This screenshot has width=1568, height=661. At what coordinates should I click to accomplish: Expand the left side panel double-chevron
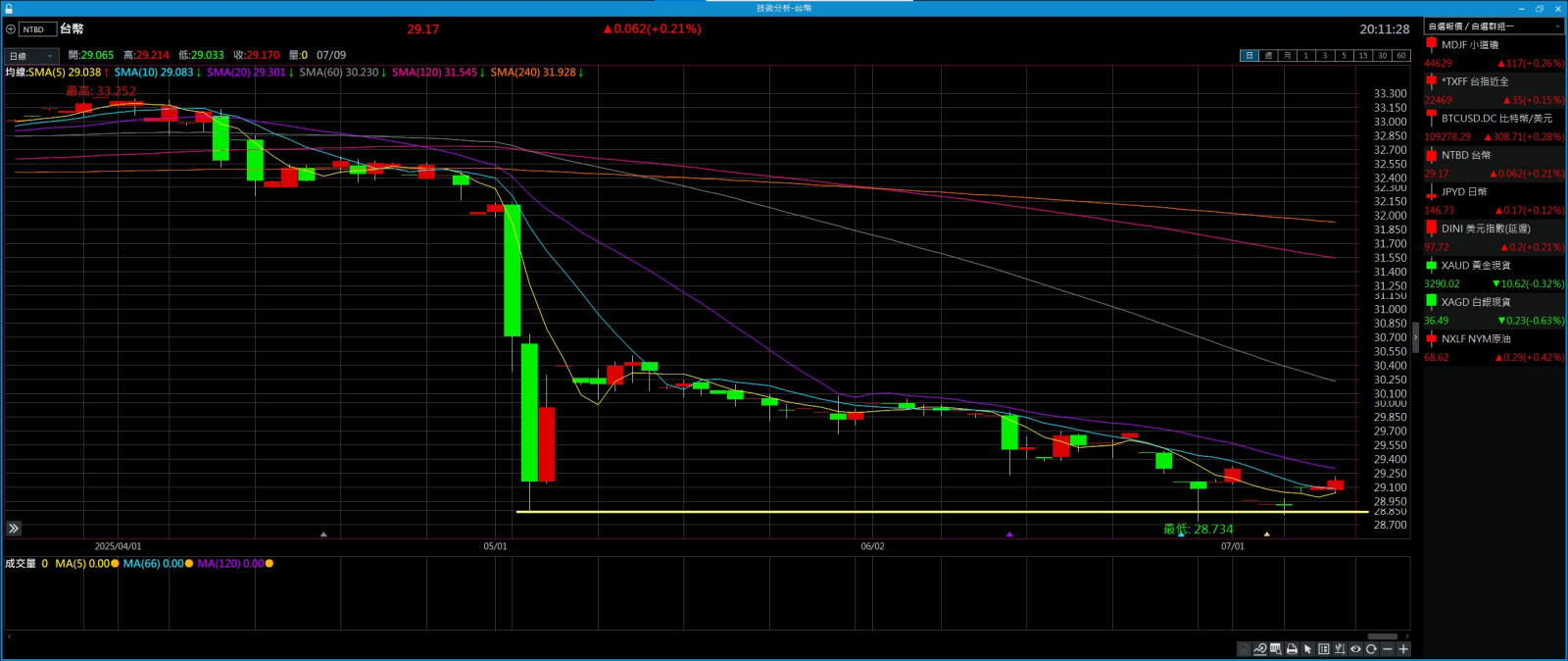click(x=14, y=529)
